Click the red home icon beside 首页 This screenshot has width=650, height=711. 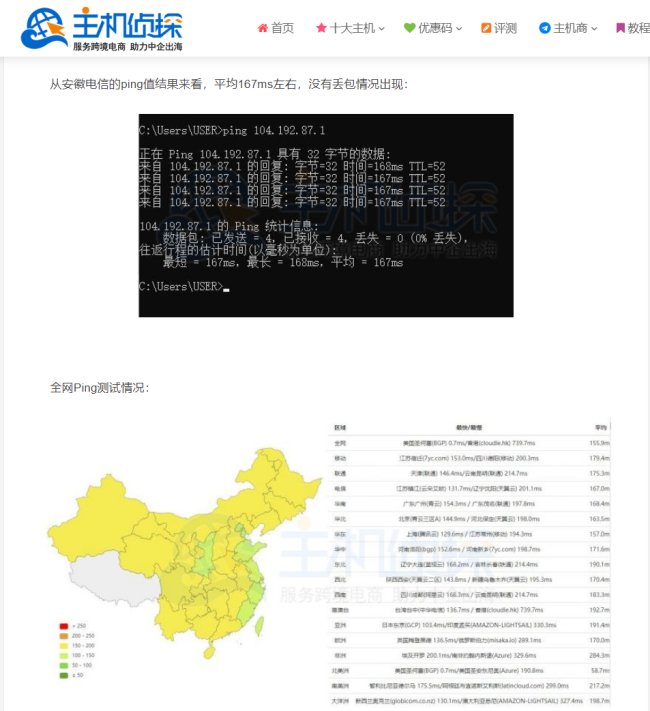[262, 28]
